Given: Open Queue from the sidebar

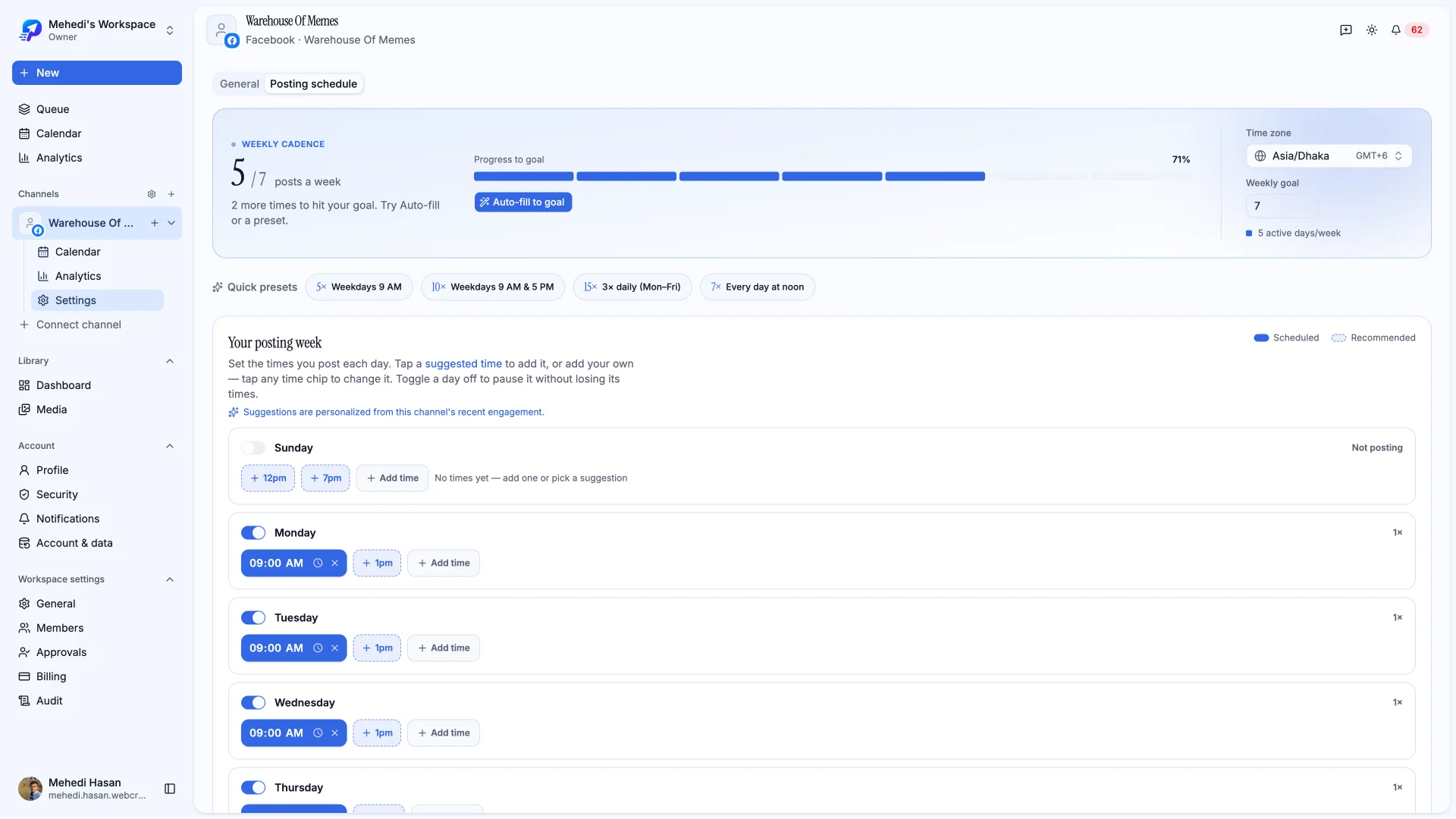Looking at the screenshot, I should [x=97, y=109].
